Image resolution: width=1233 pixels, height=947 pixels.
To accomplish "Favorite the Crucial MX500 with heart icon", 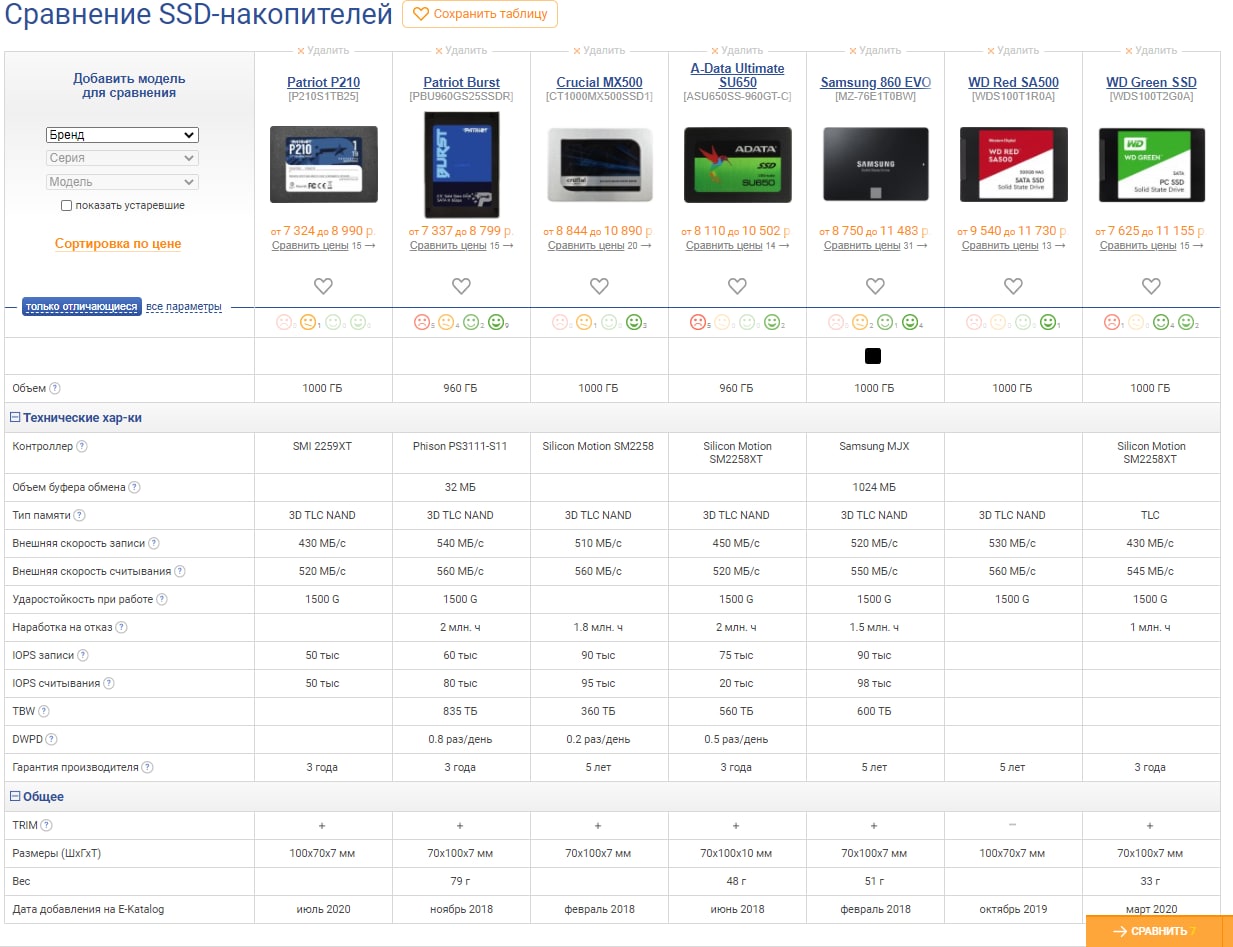I will (599, 286).
